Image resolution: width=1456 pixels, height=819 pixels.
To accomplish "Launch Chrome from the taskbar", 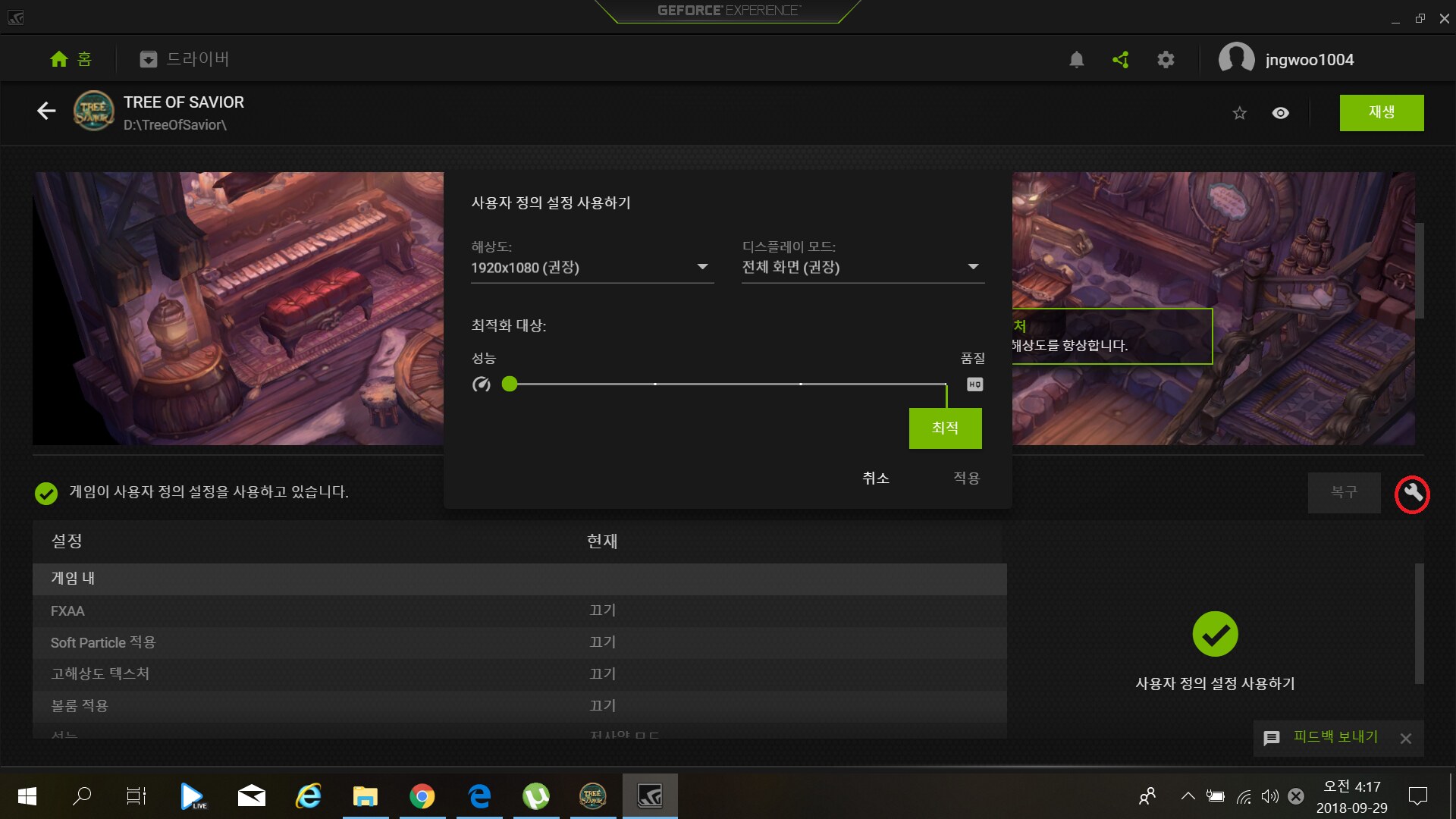I will pos(422,796).
